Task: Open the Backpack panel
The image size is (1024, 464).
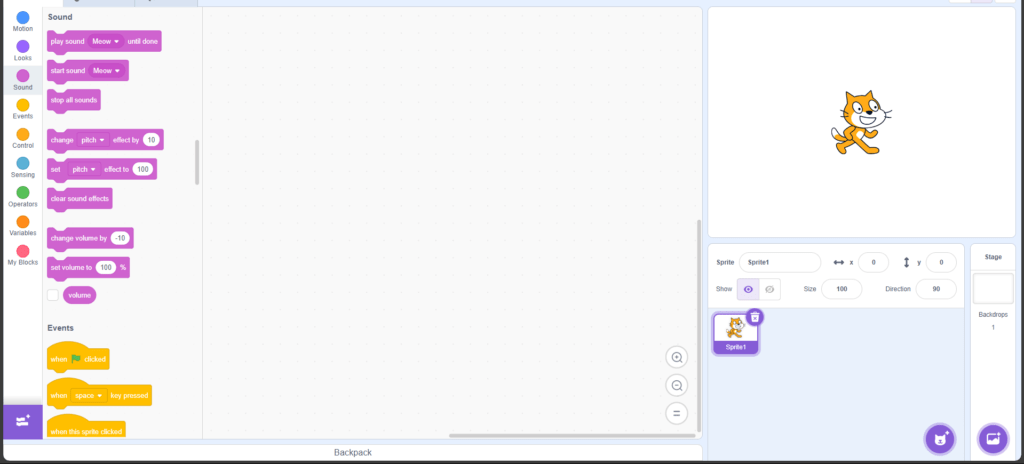Action: [353, 452]
